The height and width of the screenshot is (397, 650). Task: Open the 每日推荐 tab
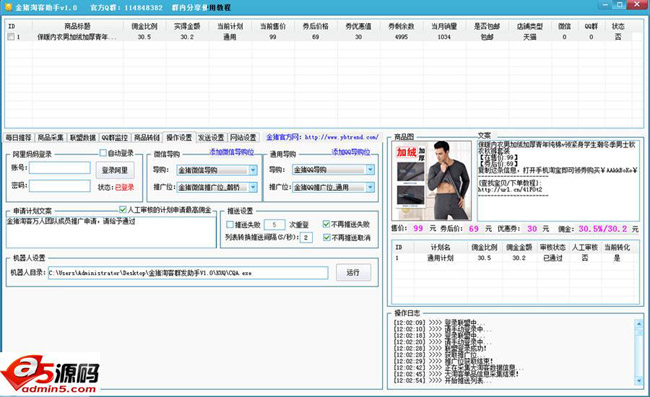(x=18, y=138)
